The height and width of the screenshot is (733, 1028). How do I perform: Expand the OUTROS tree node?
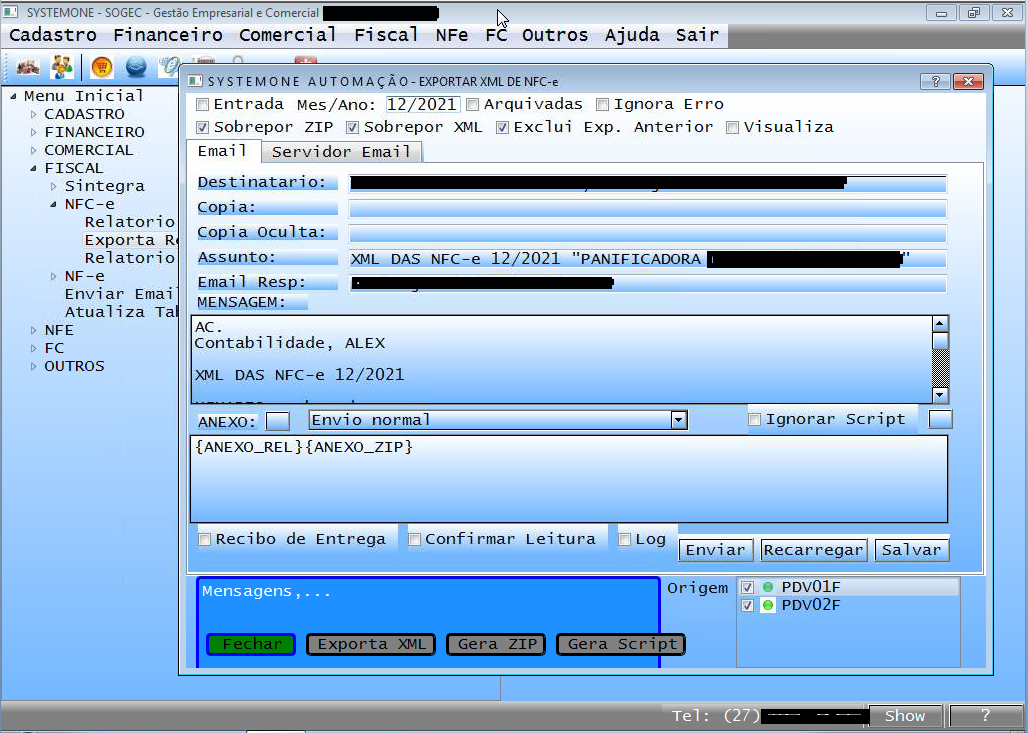tap(33, 366)
